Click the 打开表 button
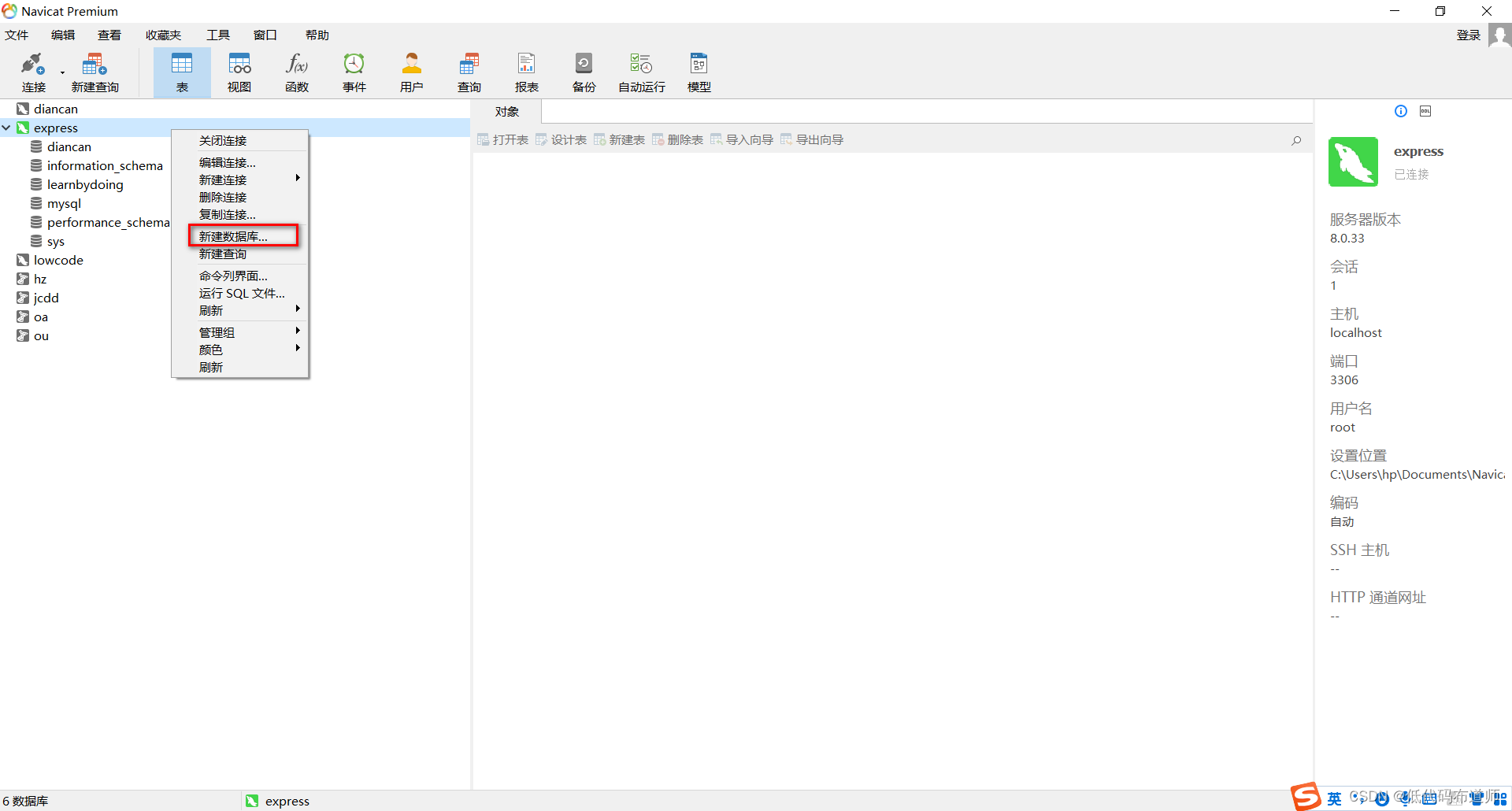Image resolution: width=1512 pixels, height=811 pixels. [x=503, y=140]
